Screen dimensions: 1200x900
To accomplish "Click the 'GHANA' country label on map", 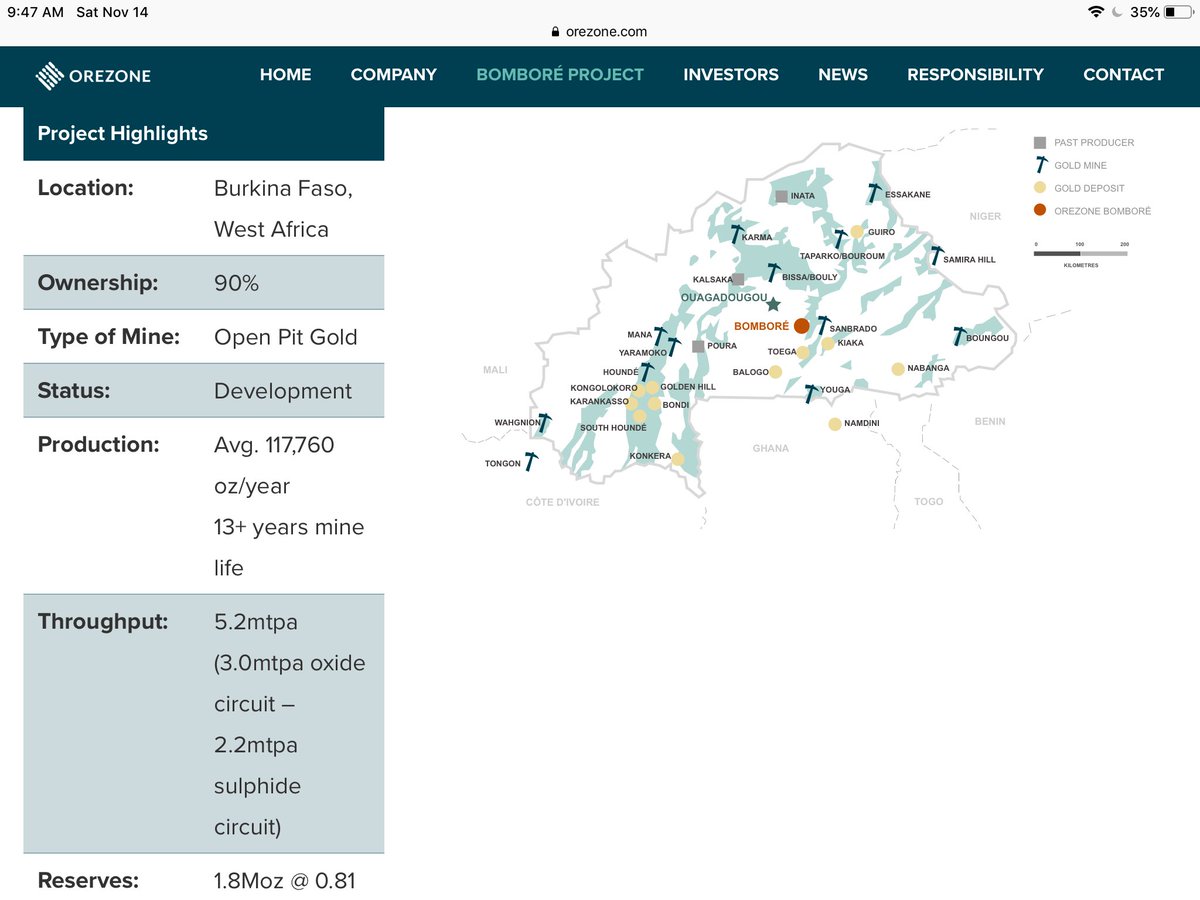I will tap(771, 448).
